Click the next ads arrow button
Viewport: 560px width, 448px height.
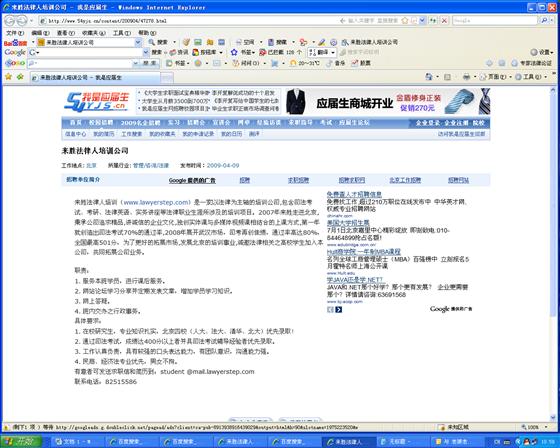point(339,310)
